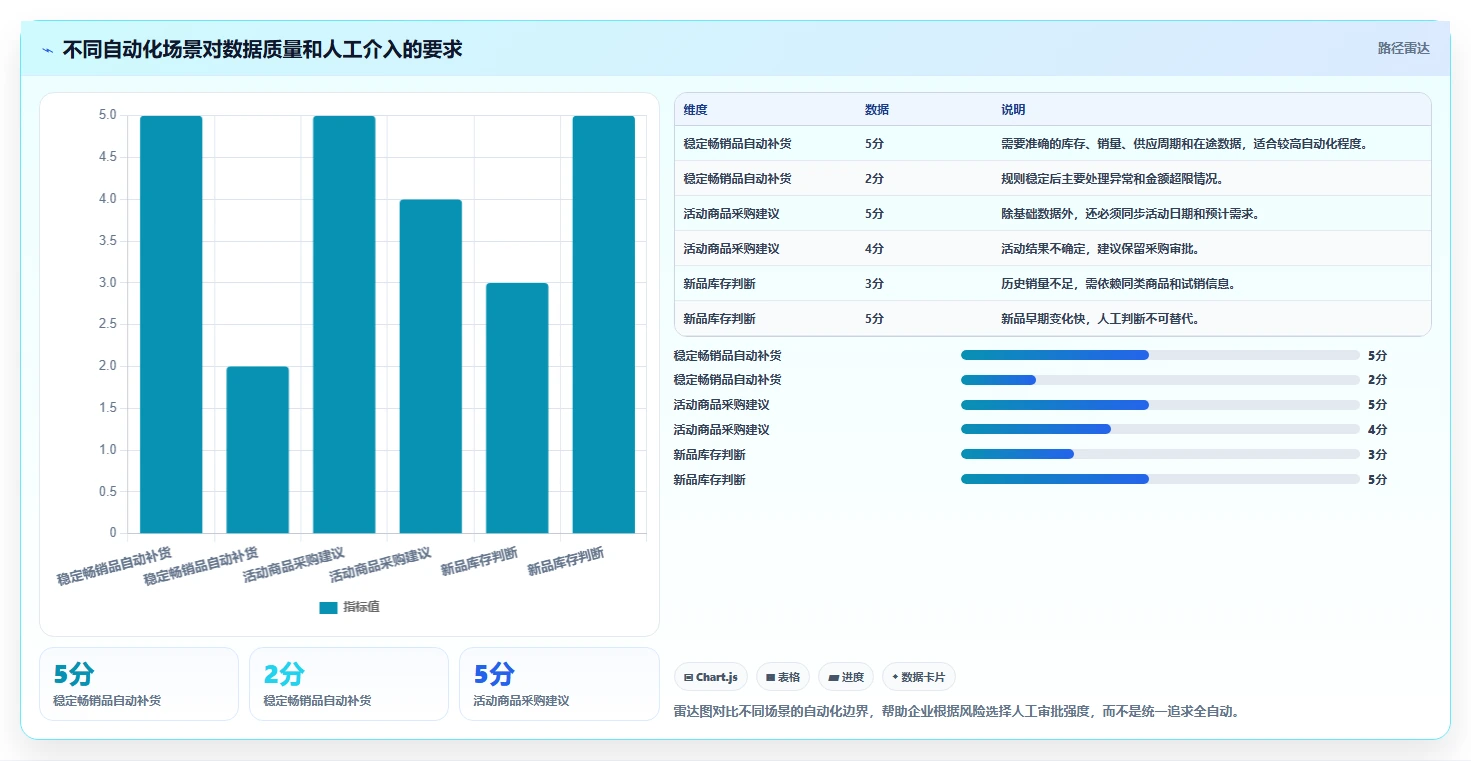1471x761 pixels.
Task: Open the 2分 稳定畅销品自动补货 data card
Action: (349, 684)
